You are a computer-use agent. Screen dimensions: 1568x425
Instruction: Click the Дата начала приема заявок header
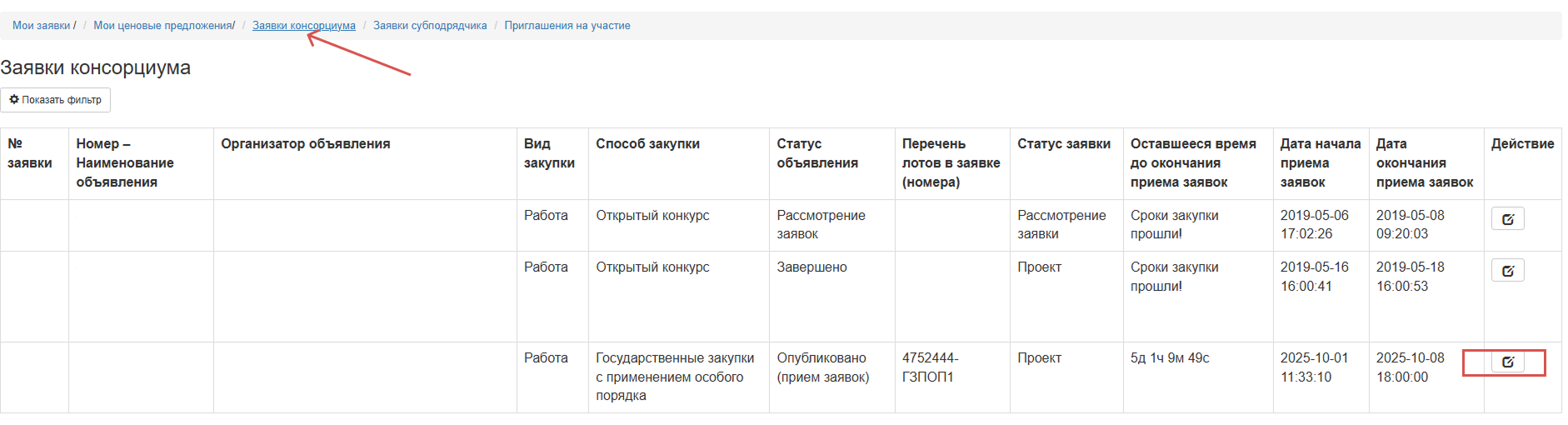coord(1320,162)
